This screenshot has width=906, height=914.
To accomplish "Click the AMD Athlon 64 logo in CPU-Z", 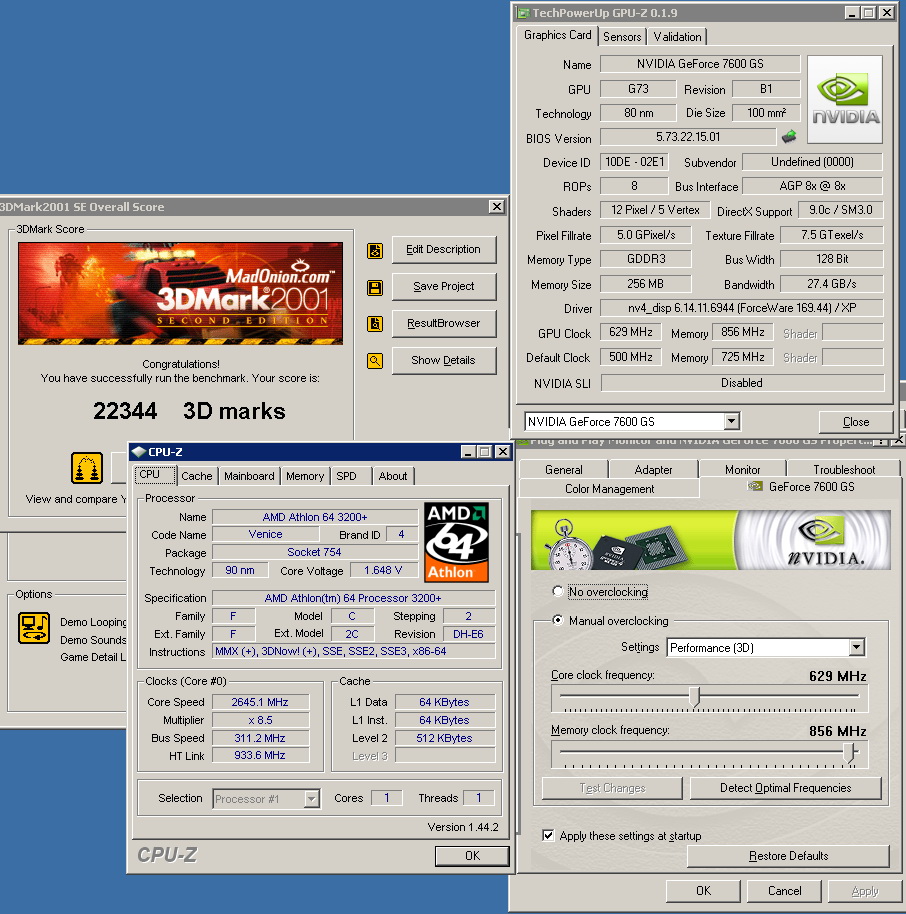I will pos(456,542).
